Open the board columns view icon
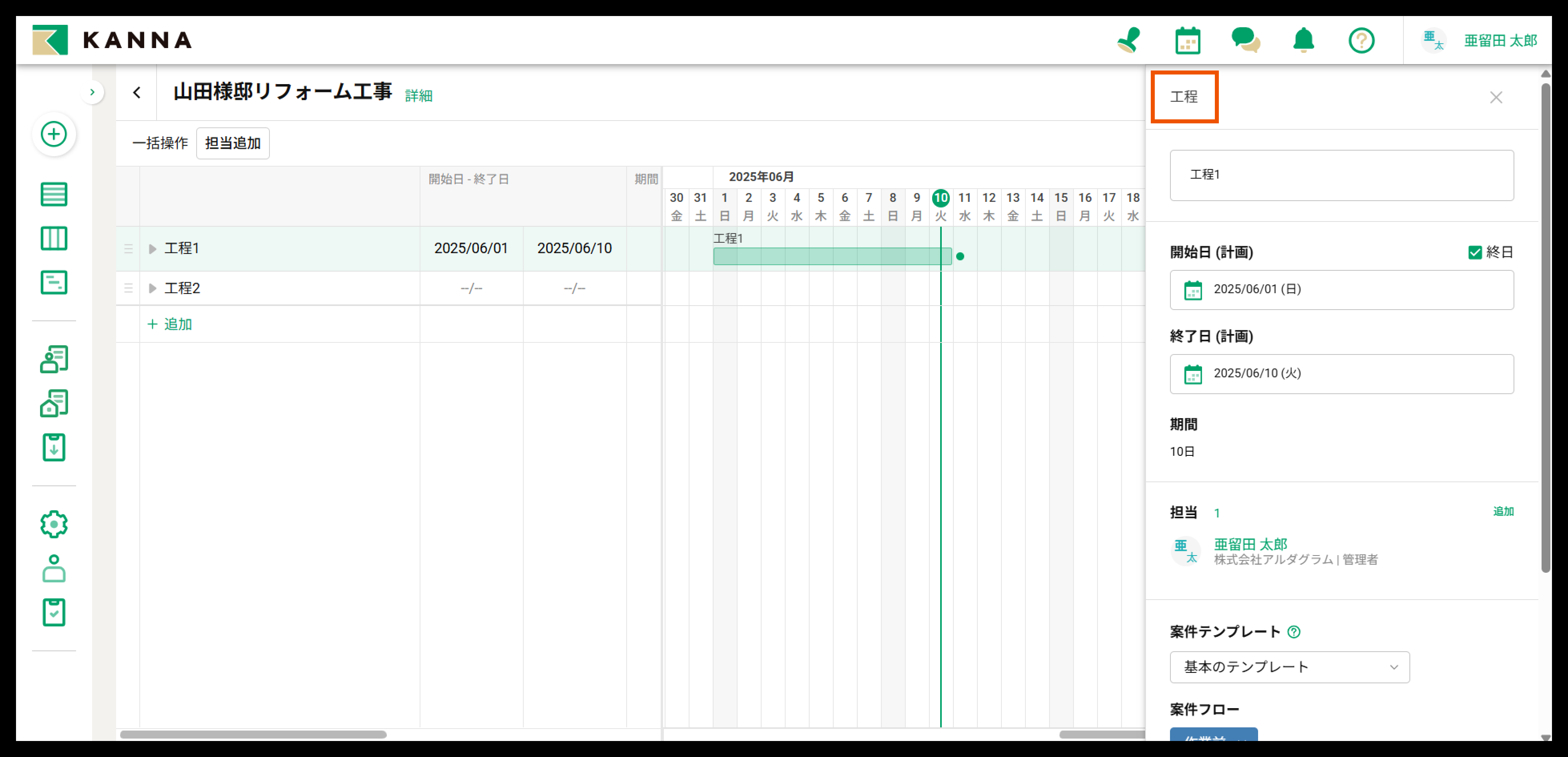 click(x=54, y=238)
